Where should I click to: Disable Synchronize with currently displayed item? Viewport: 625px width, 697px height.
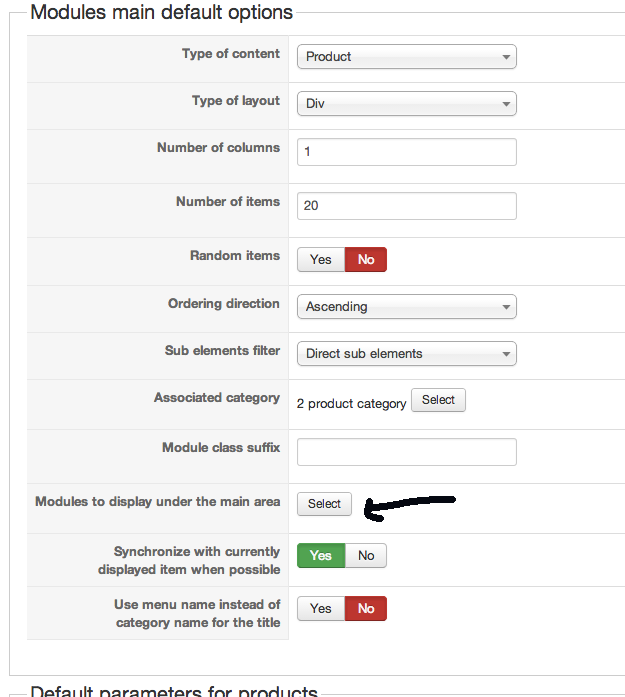(x=366, y=556)
